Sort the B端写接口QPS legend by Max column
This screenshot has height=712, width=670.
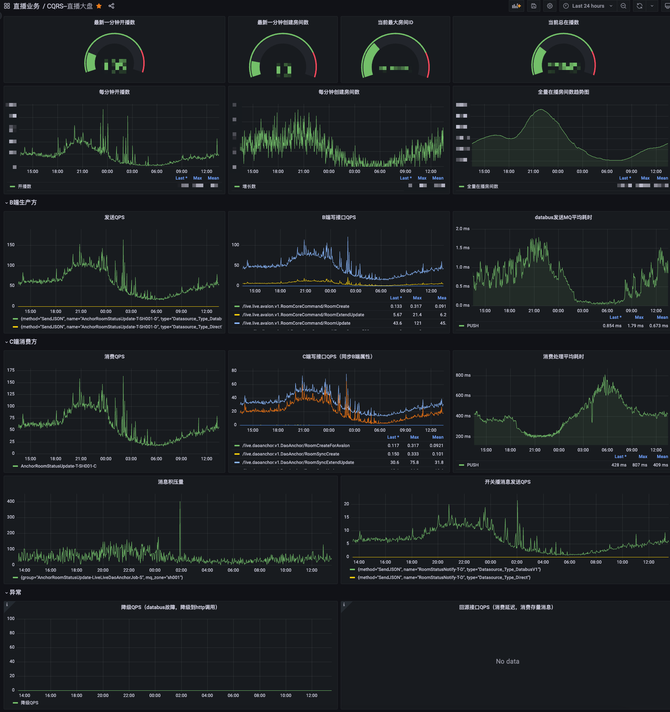click(x=417, y=297)
